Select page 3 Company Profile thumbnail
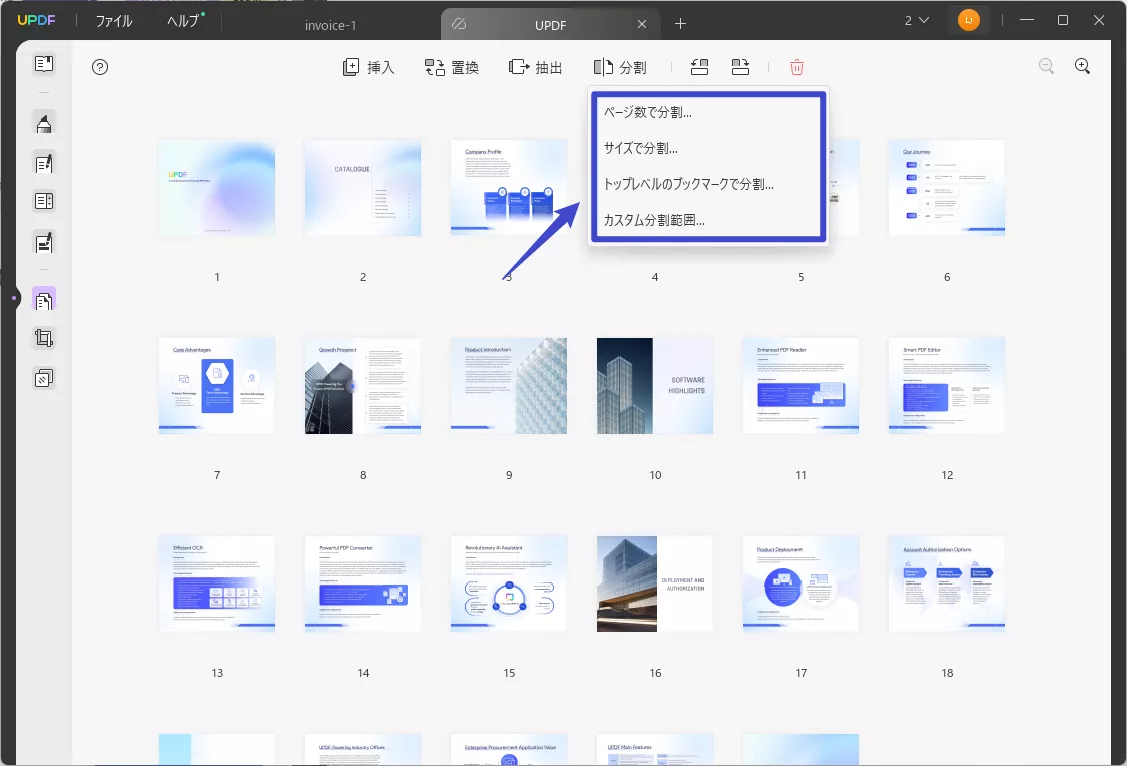Viewport: 1127px width, 766px height. click(x=508, y=188)
